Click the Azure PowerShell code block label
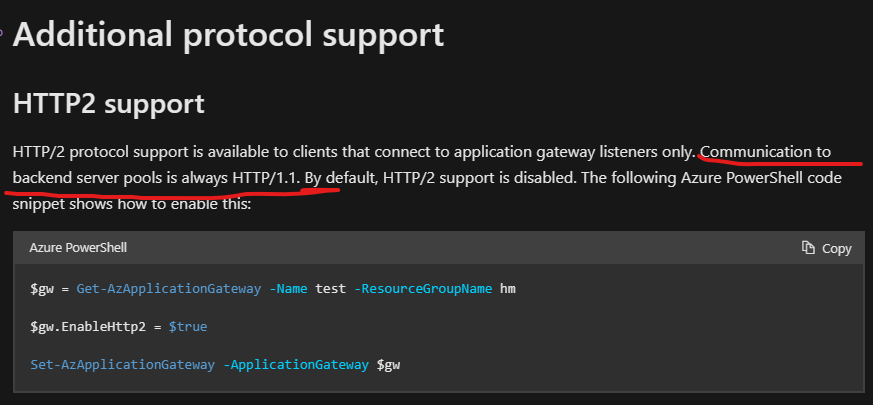Image resolution: width=873 pixels, height=405 pixels. click(78, 247)
